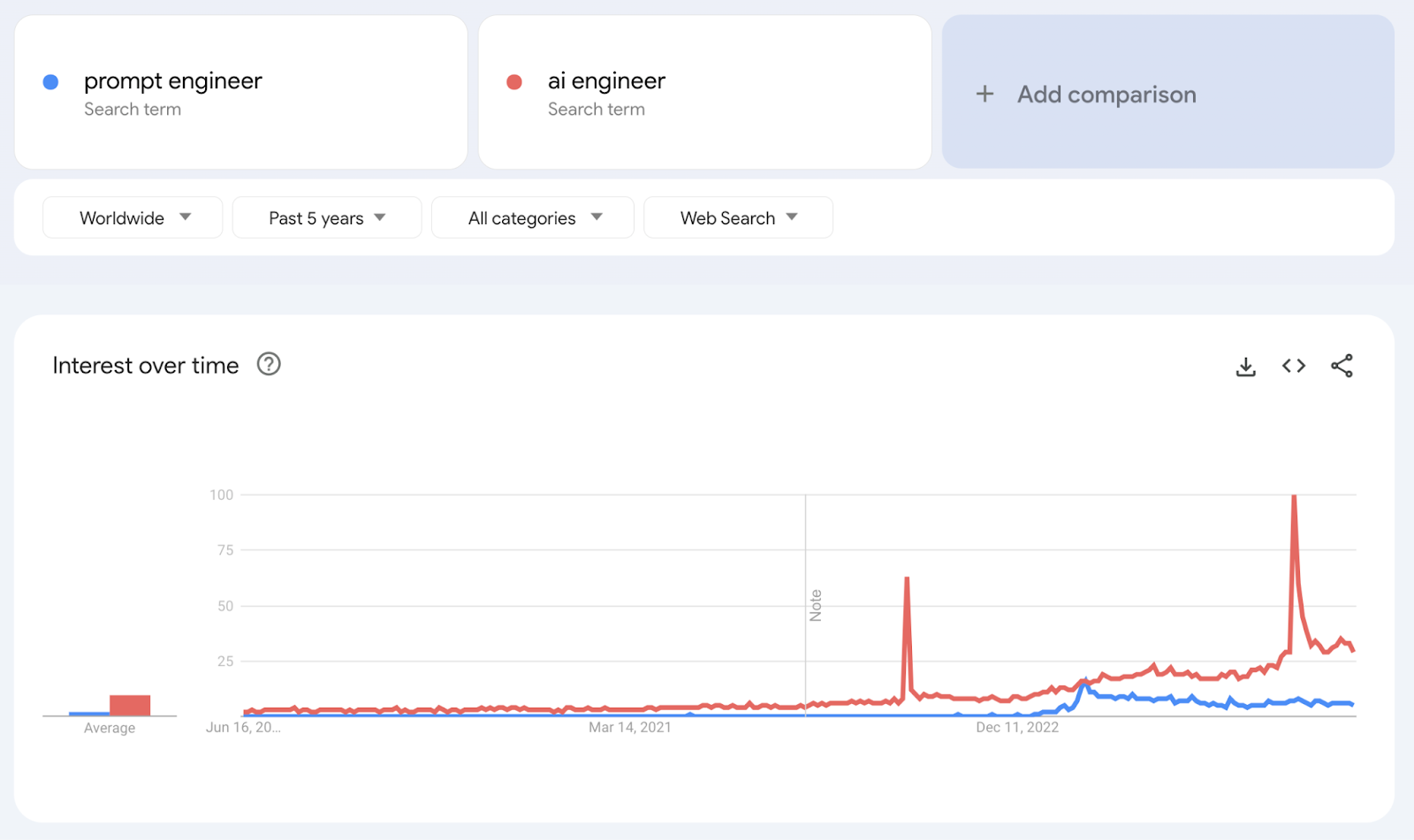Image resolution: width=1414 pixels, height=840 pixels.
Task: Click the red dot beside ai engineer
Action: (x=514, y=82)
